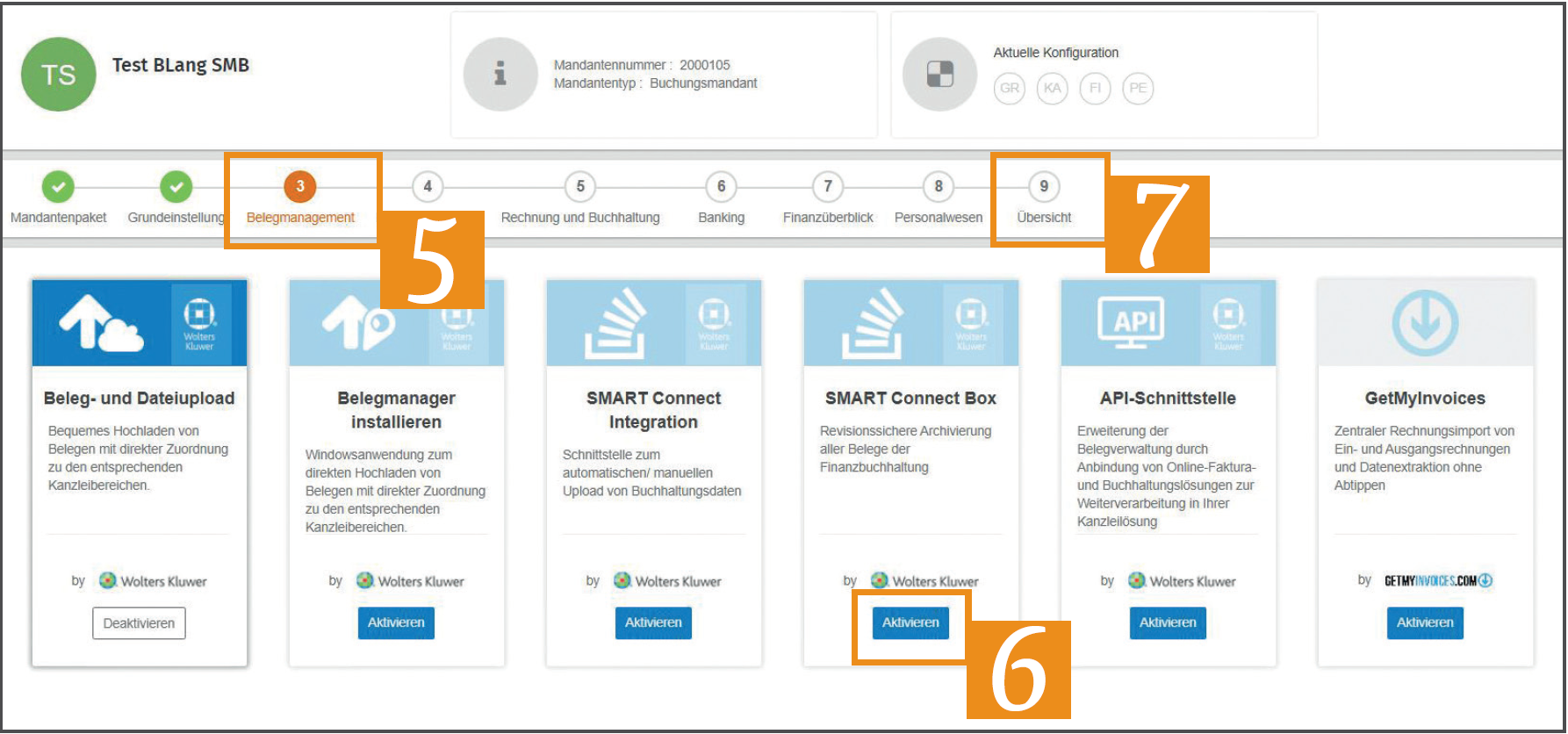Click the Buchungsmandant type value

[703, 83]
